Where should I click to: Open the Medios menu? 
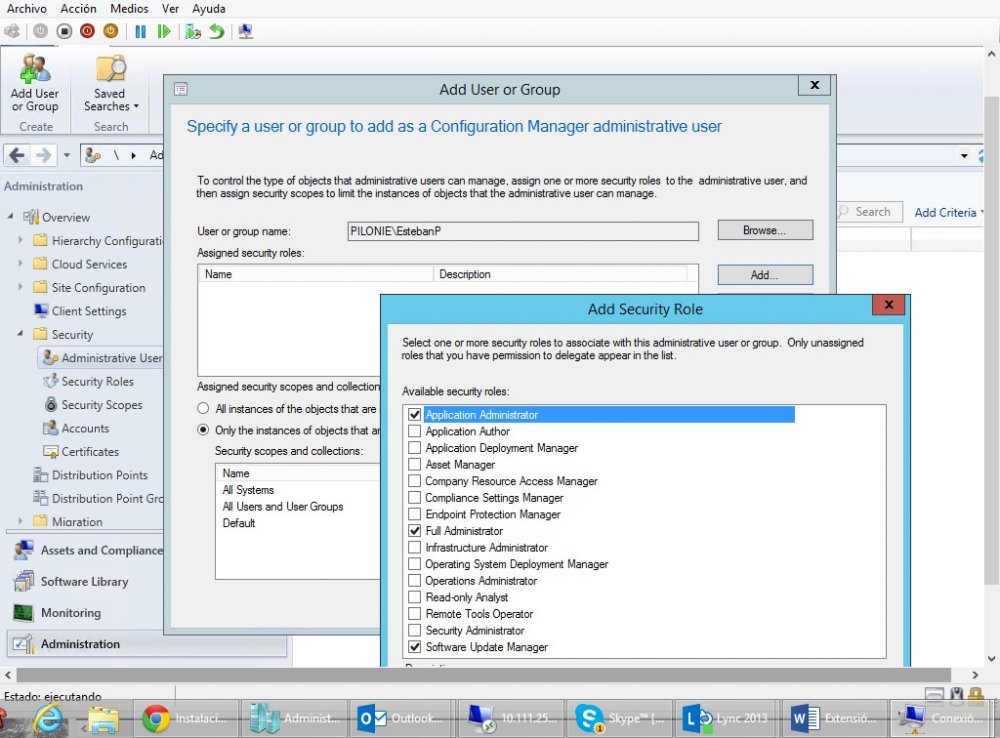(129, 8)
